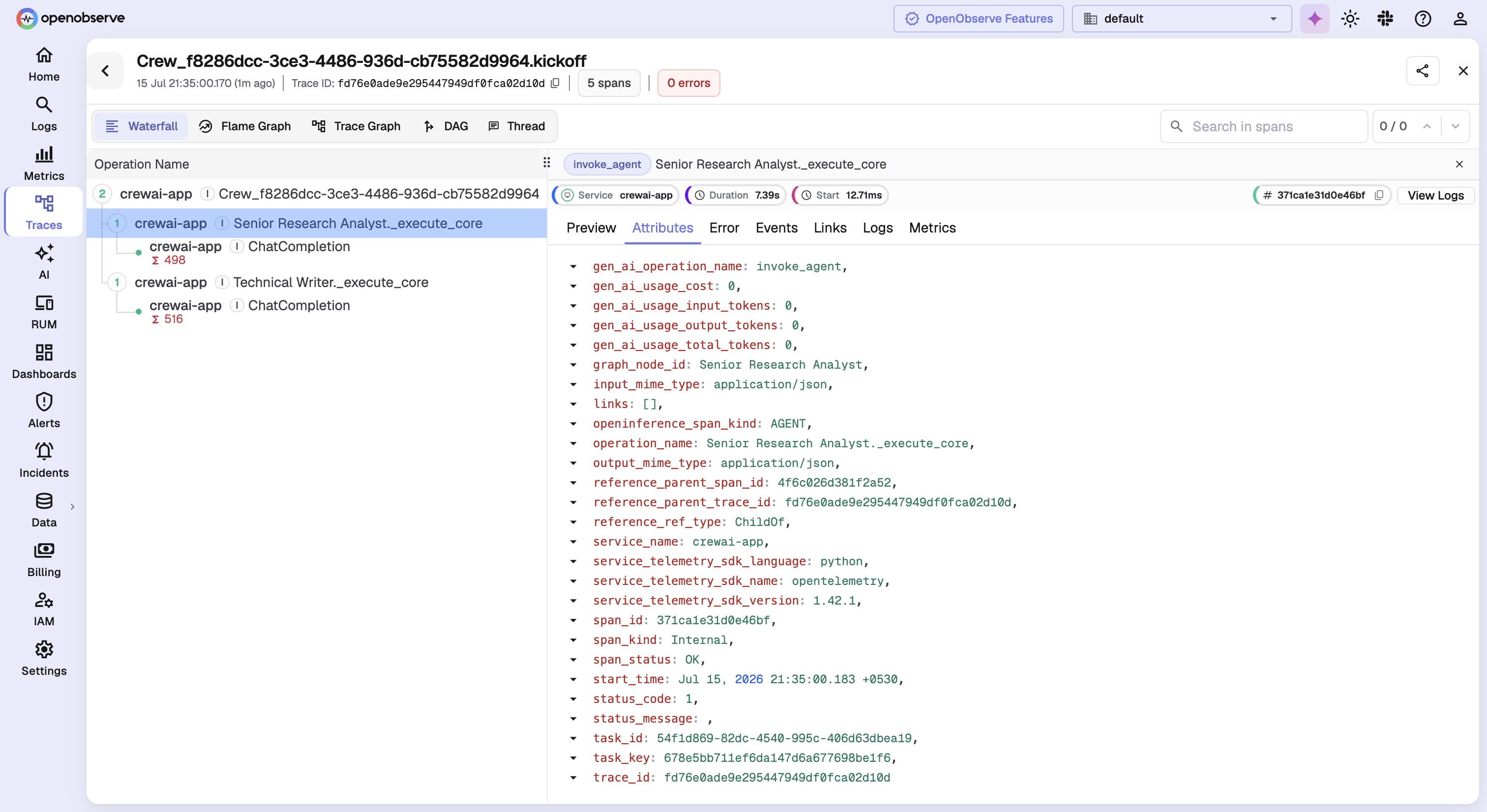1487x812 pixels.
Task: Expand the graph_node_id attribute arrow
Action: tap(573, 365)
